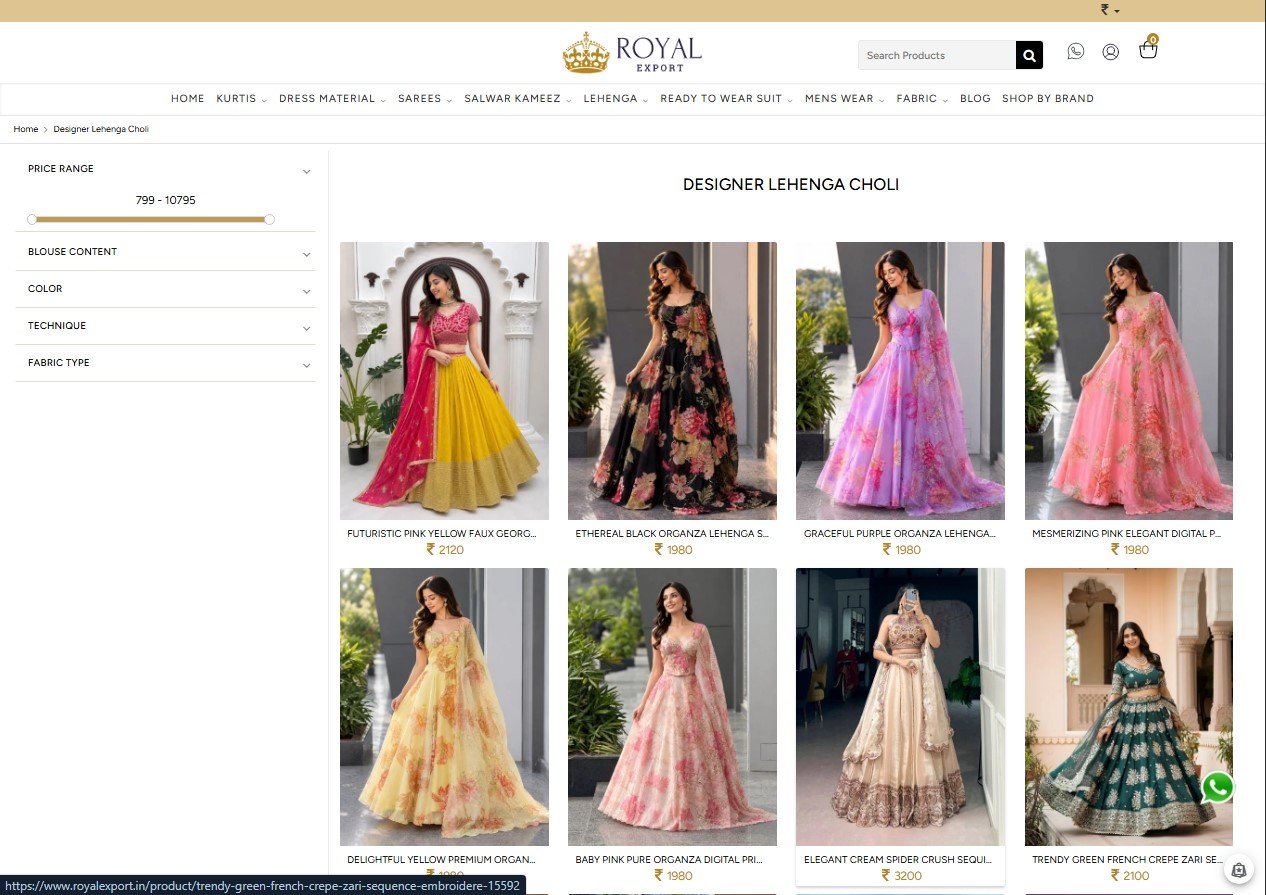This screenshot has height=895, width=1266.
Task: Open the trendy green French crepe lehenga image
Action: click(1129, 707)
